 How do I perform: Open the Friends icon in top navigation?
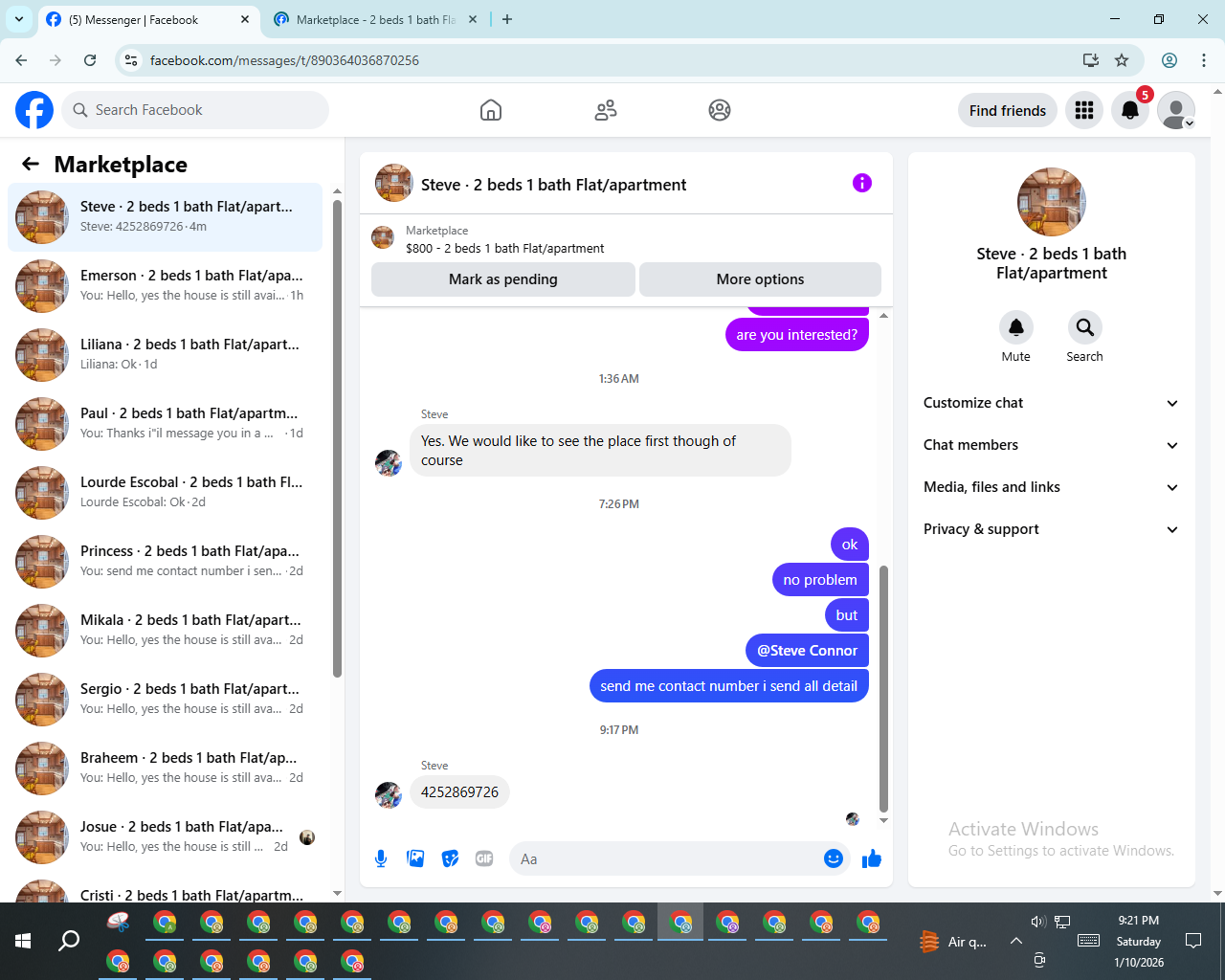(x=606, y=110)
